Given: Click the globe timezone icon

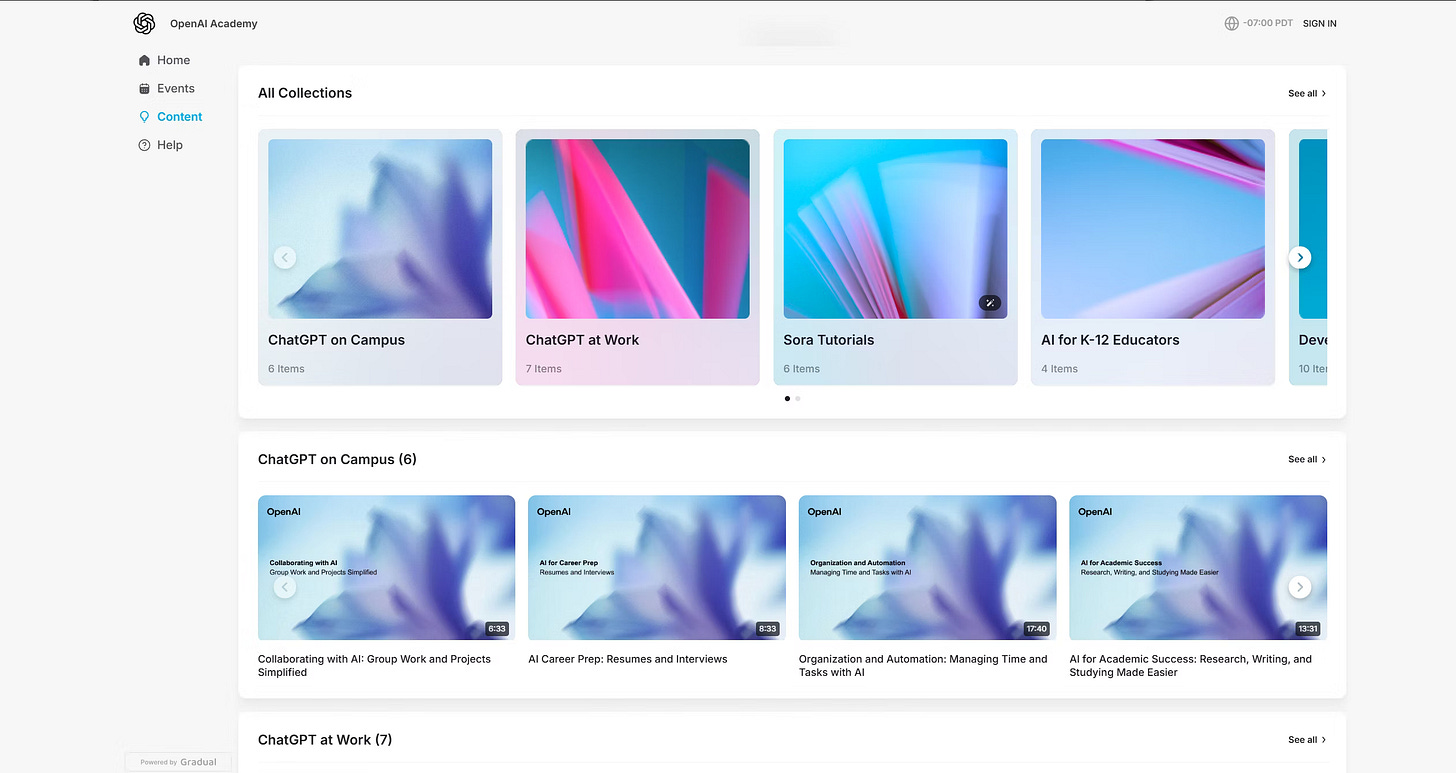Looking at the screenshot, I should (x=1231, y=23).
